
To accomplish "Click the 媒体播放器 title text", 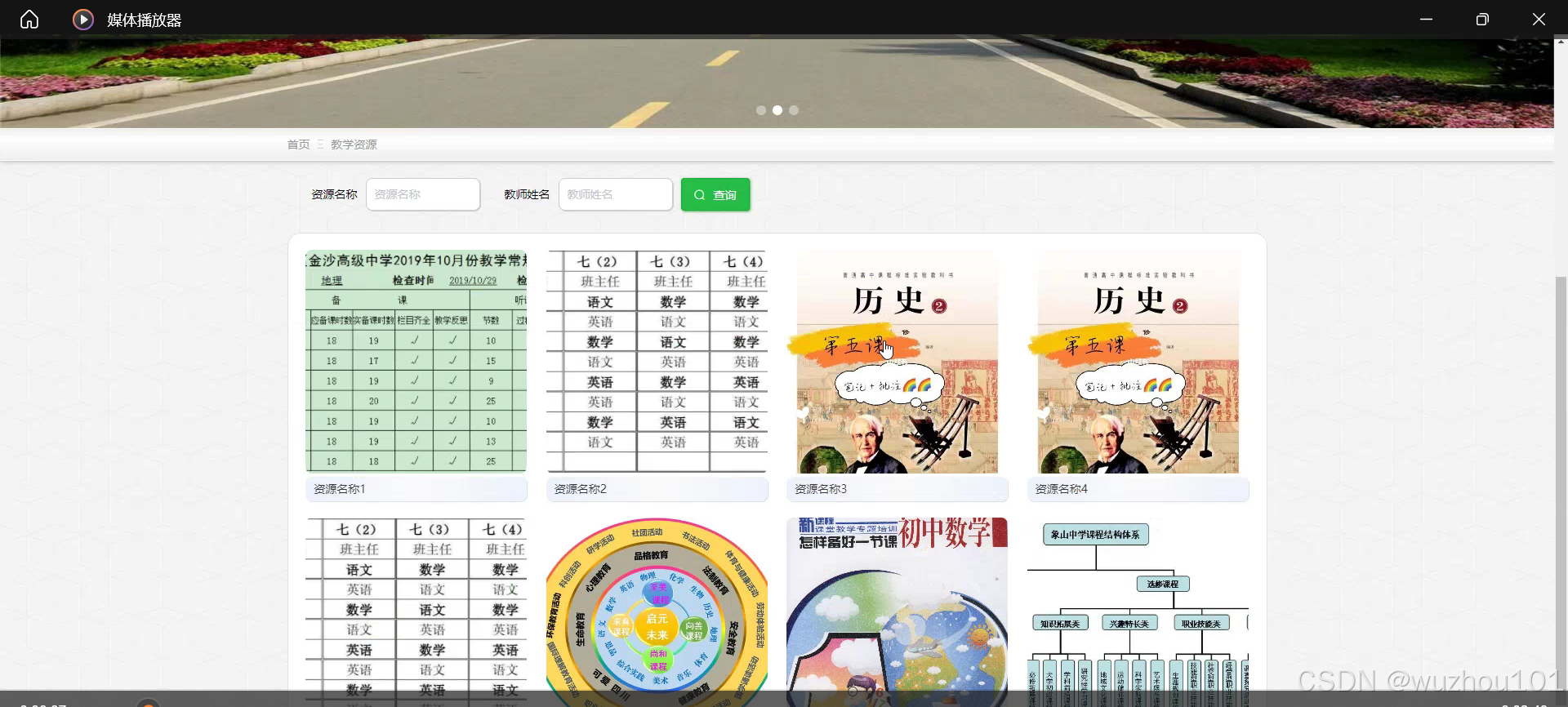I will click(145, 20).
